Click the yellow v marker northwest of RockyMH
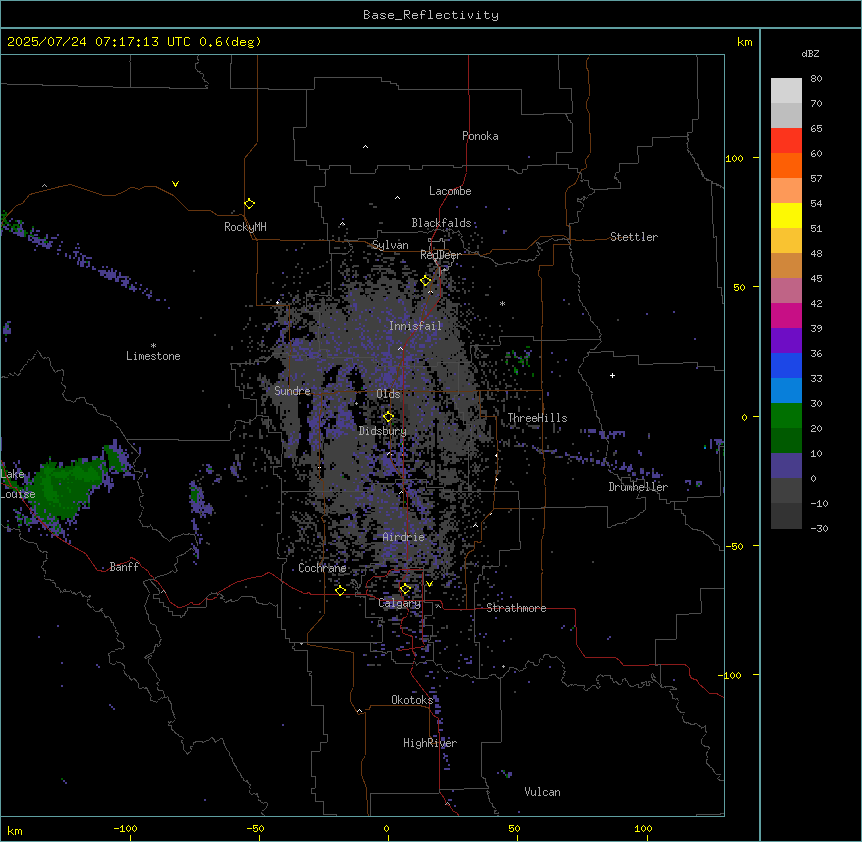Screen dimensions: 862x842 175,184
